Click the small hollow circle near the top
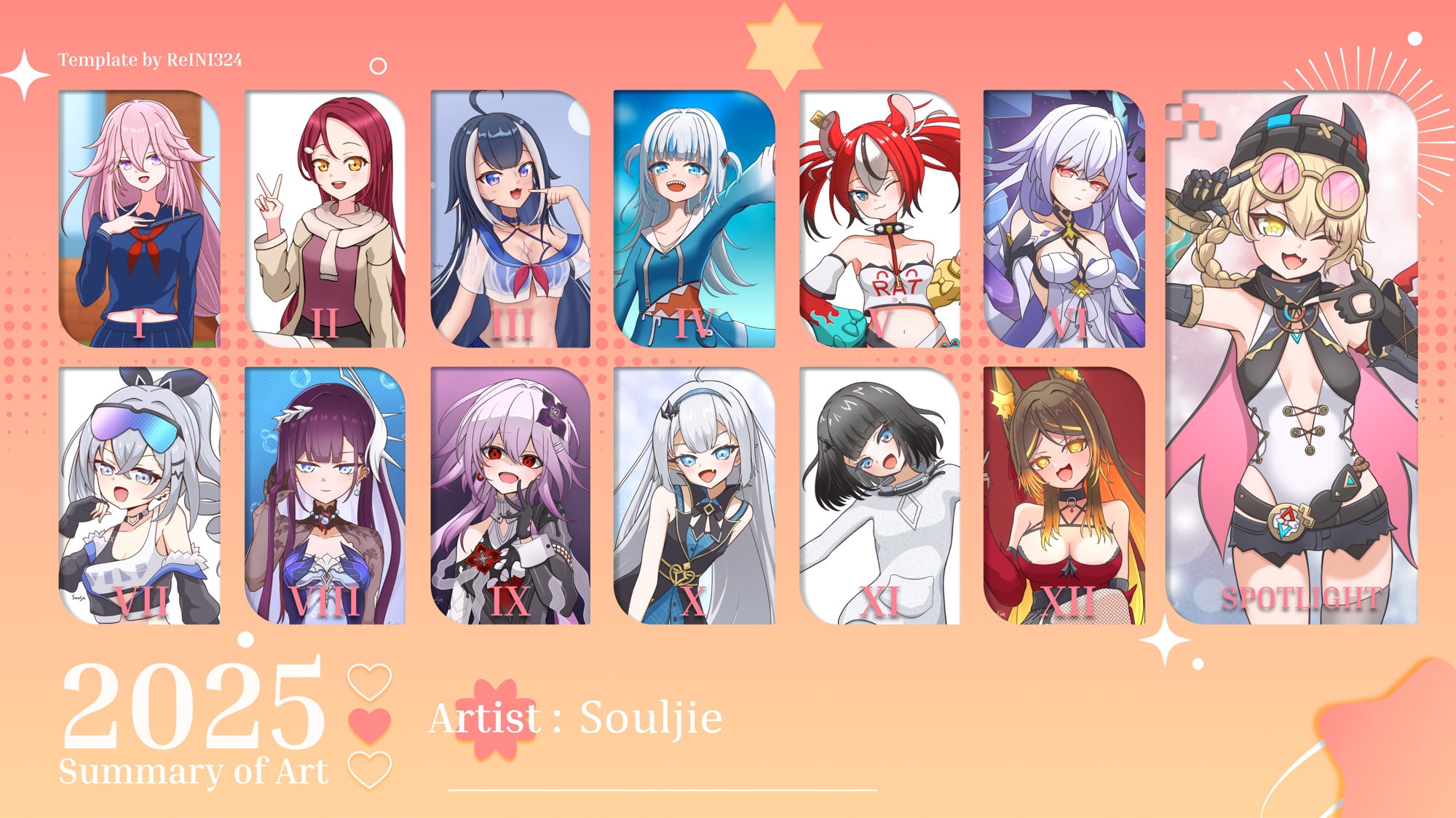 [378, 66]
